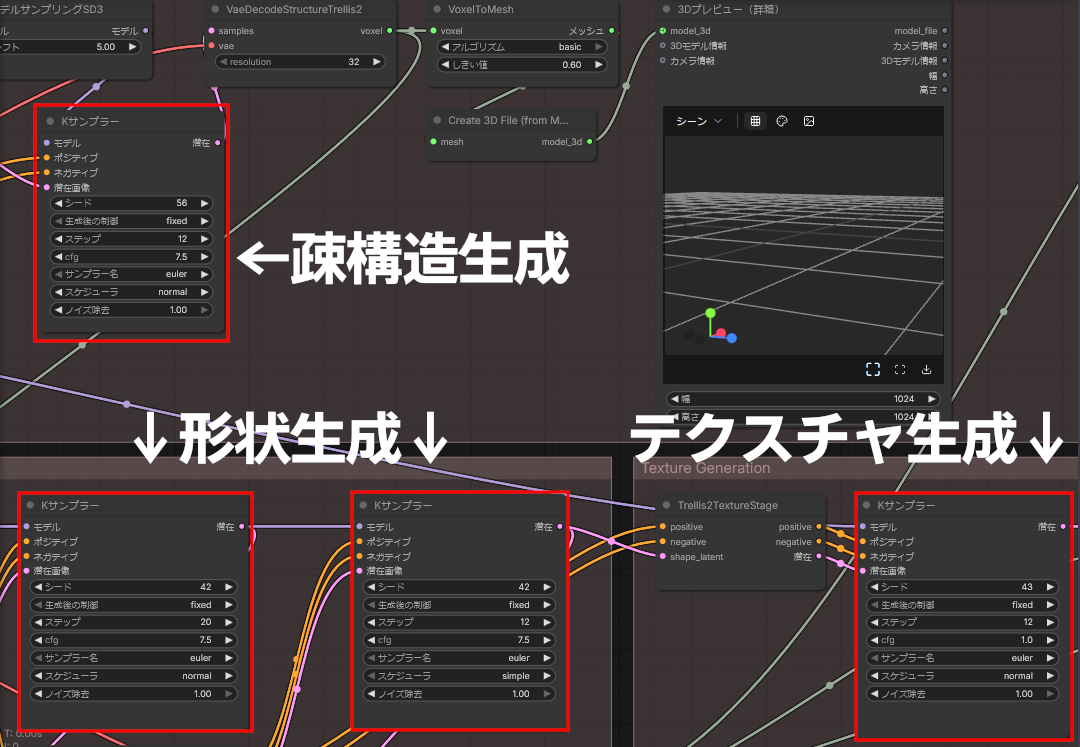Click the positive output port on Trellis2TextureStage
The width and height of the screenshot is (1080, 747).
(819, 527)
